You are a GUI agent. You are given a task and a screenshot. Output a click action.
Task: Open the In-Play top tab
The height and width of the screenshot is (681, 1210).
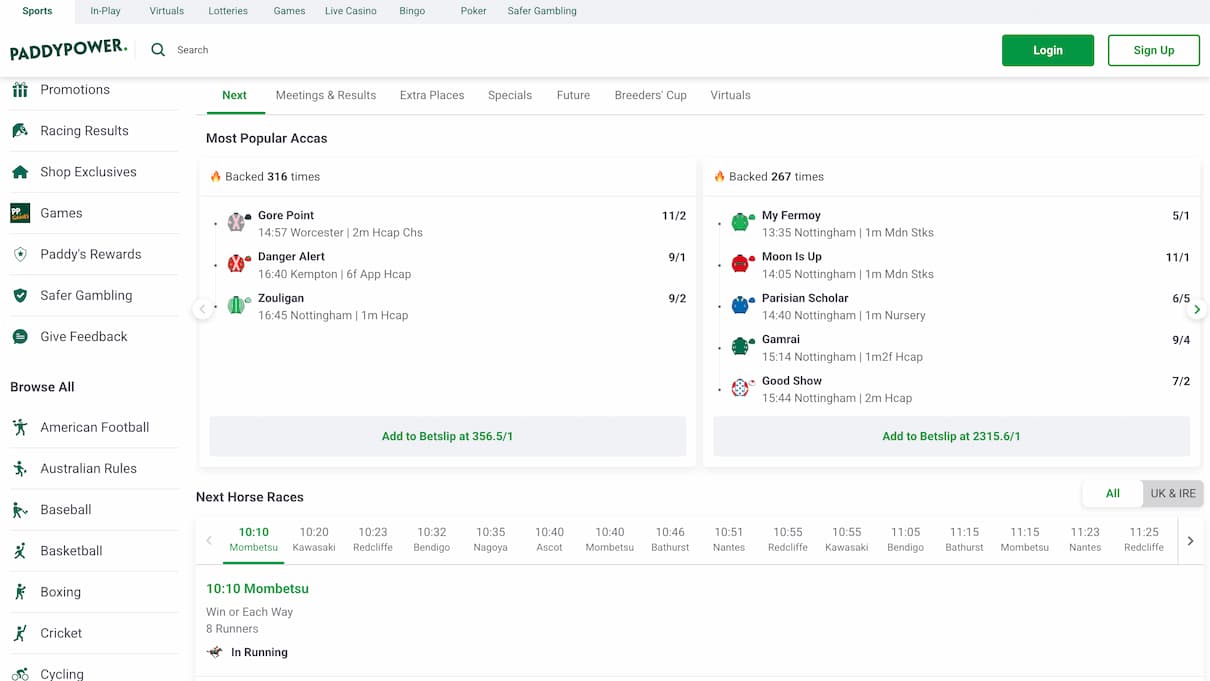point(105,11)
